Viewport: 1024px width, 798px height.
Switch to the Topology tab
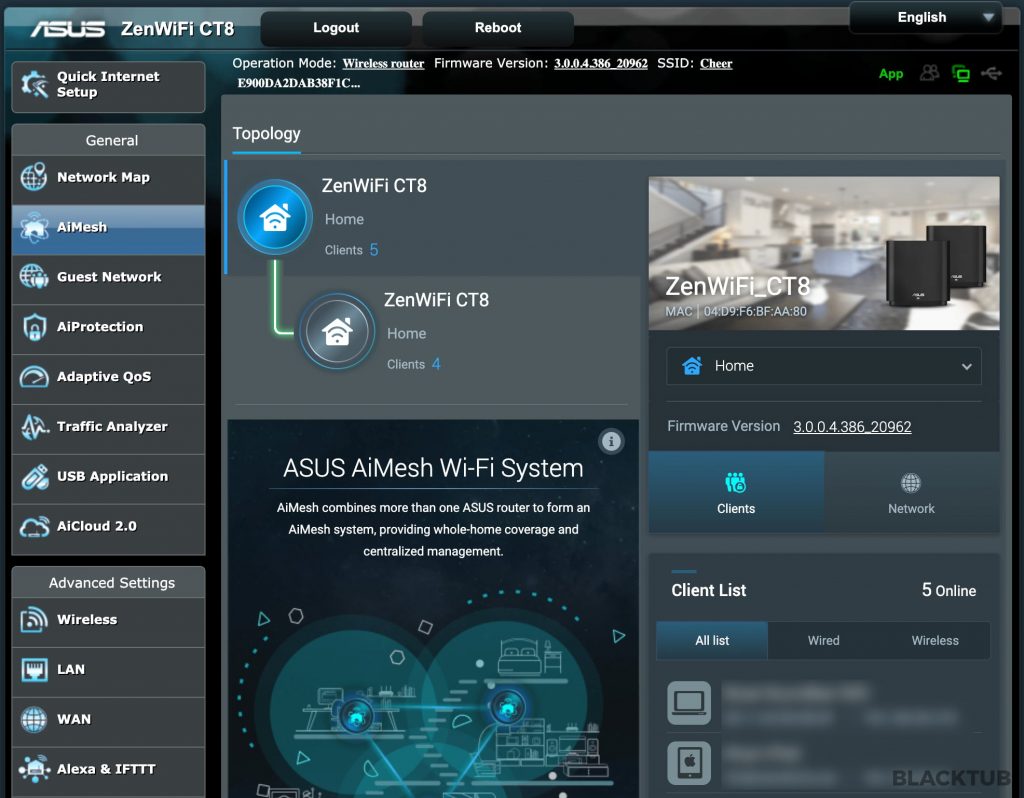click(x=266, y=135)
